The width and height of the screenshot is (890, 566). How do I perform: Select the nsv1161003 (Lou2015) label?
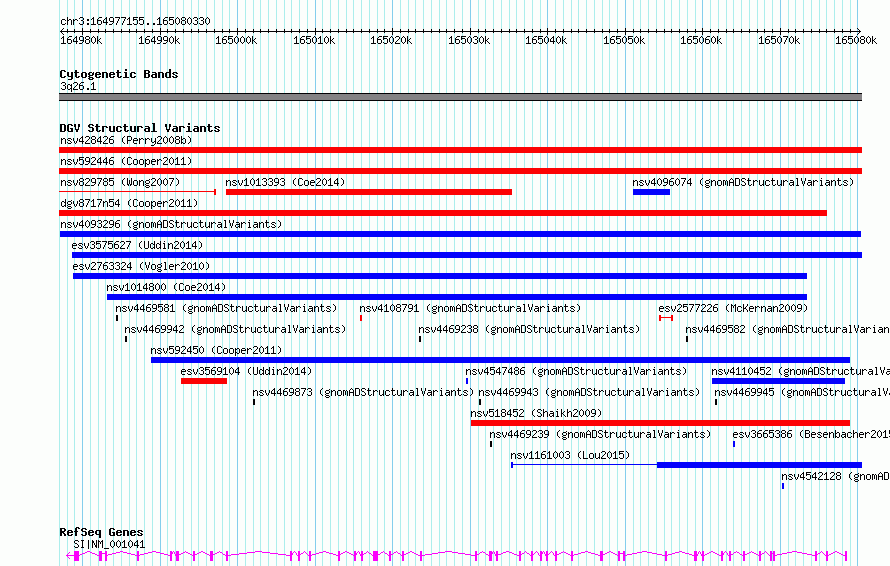(570, 455)
